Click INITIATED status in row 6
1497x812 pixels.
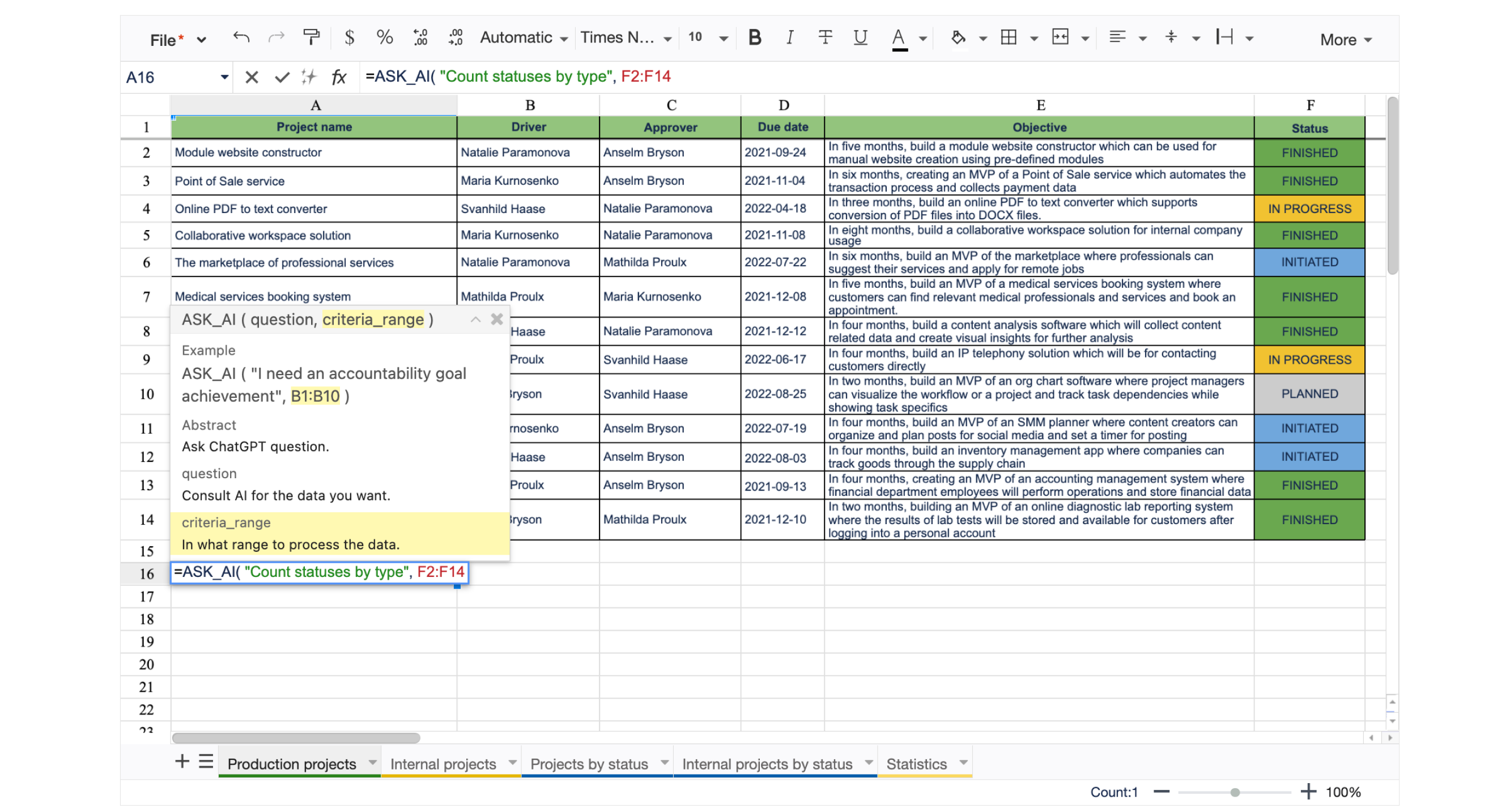(1309, 262)
